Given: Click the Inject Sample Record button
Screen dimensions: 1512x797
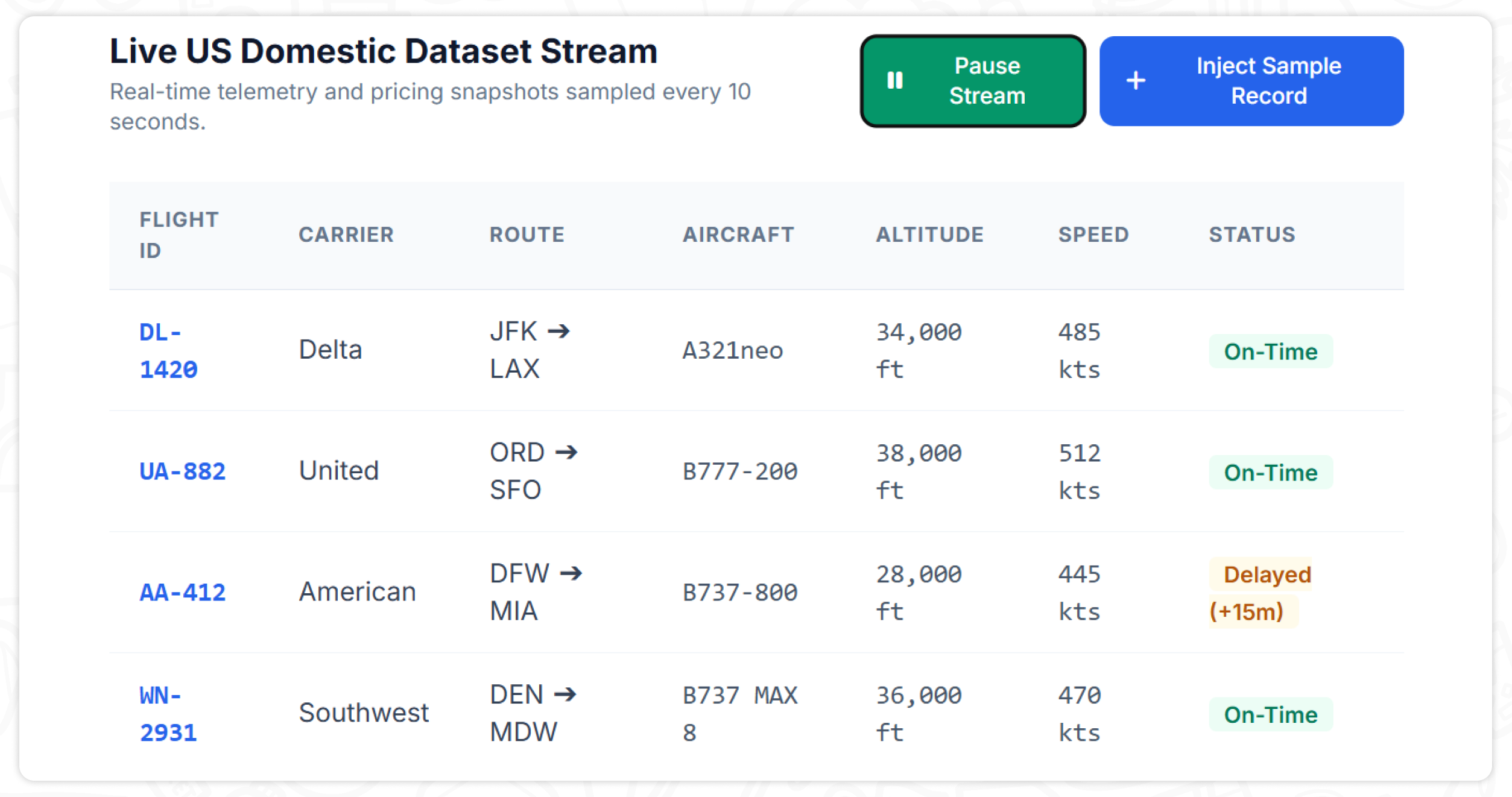Looking at the screenshot, I should coord(1251,81).
